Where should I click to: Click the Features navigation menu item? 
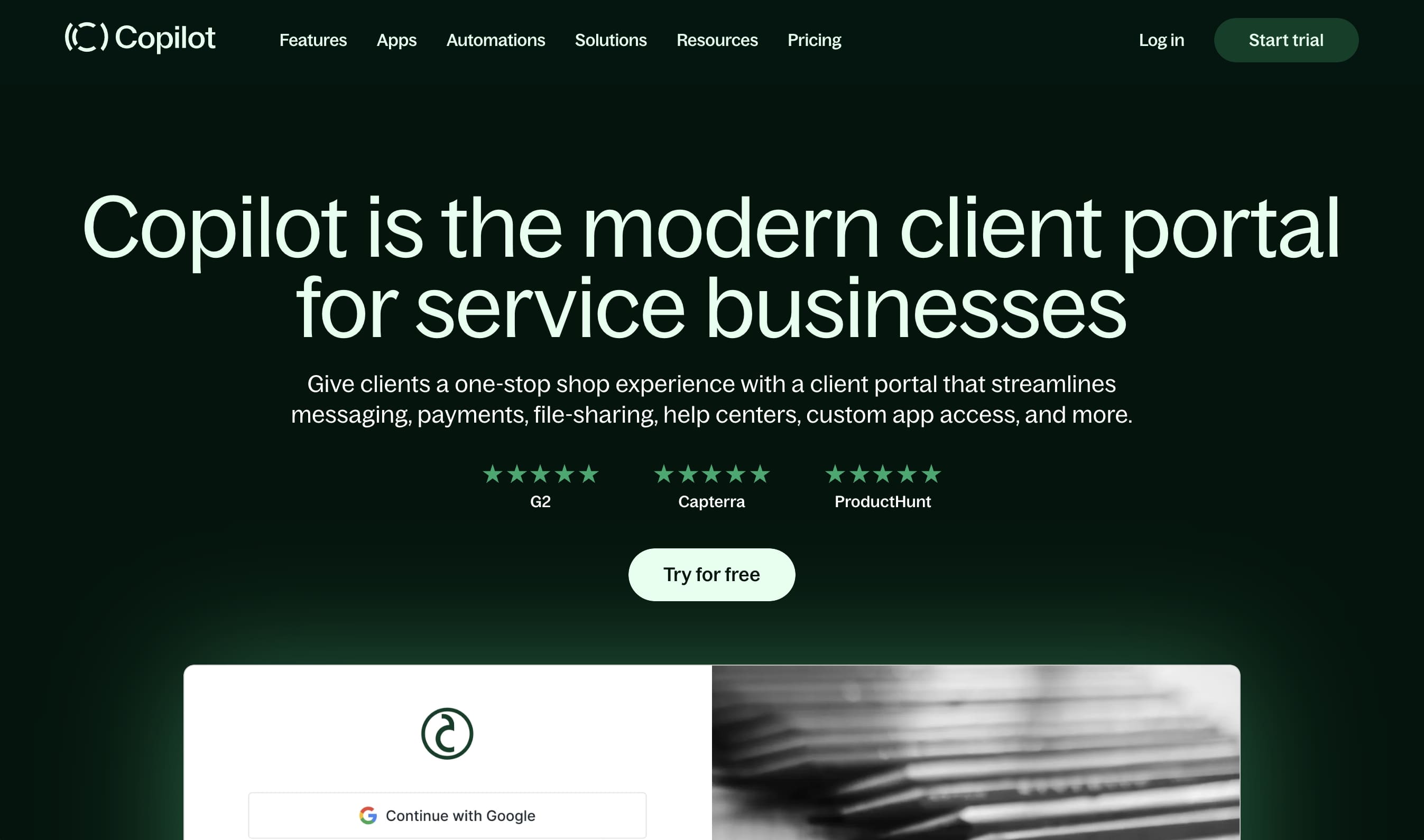click(312, 40)
